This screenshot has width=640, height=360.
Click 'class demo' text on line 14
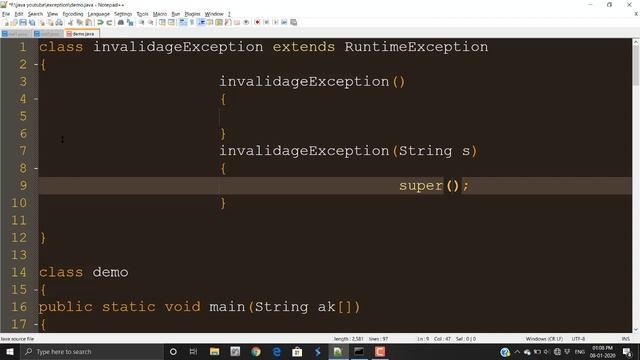[84, 272]
